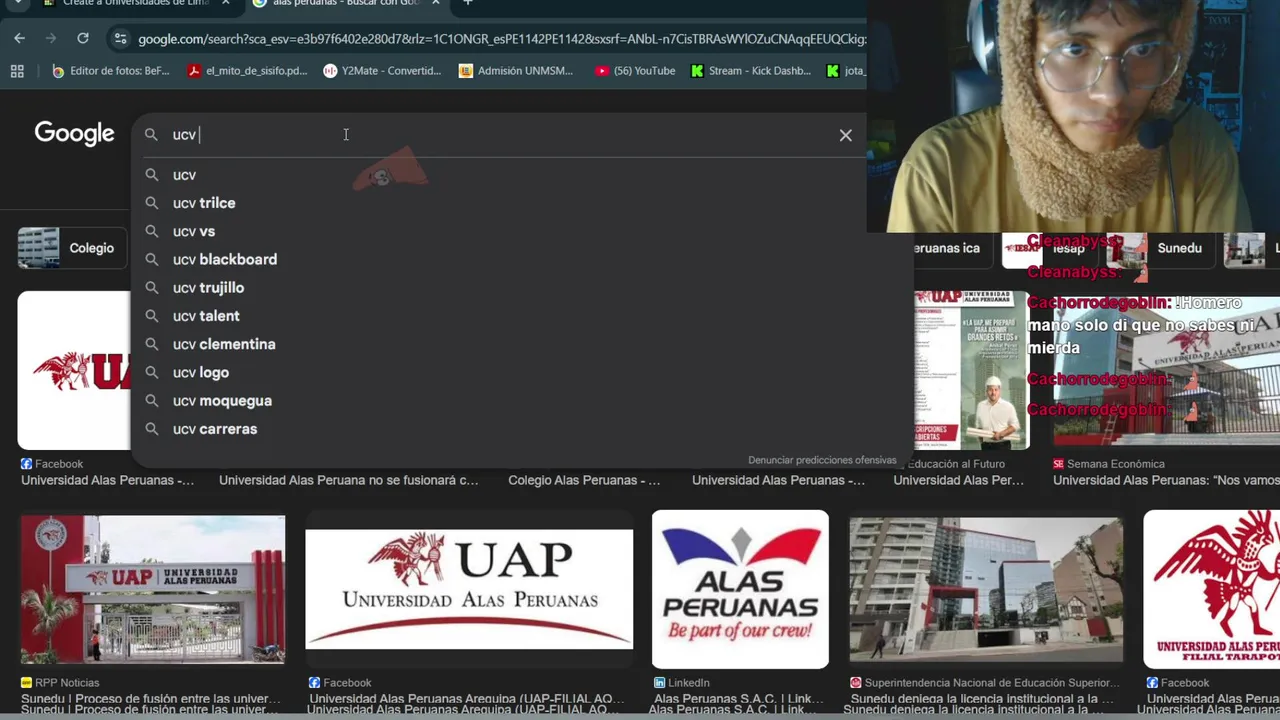Click 'Universidad Alas Peruanas Arequipa (UAP-FILIAL AQ...' caption
This screenshot has width=1280, height=720.
pos(465,699)
